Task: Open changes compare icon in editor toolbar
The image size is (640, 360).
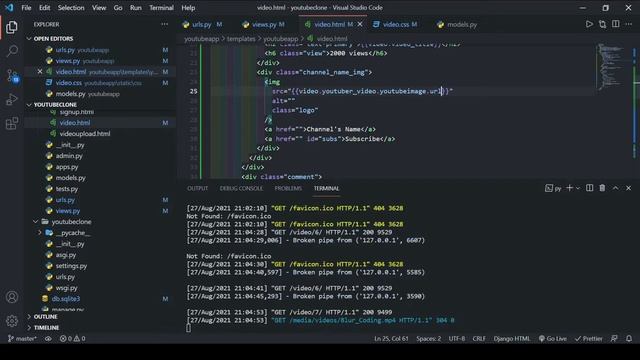Action: [x=602, y=24]
